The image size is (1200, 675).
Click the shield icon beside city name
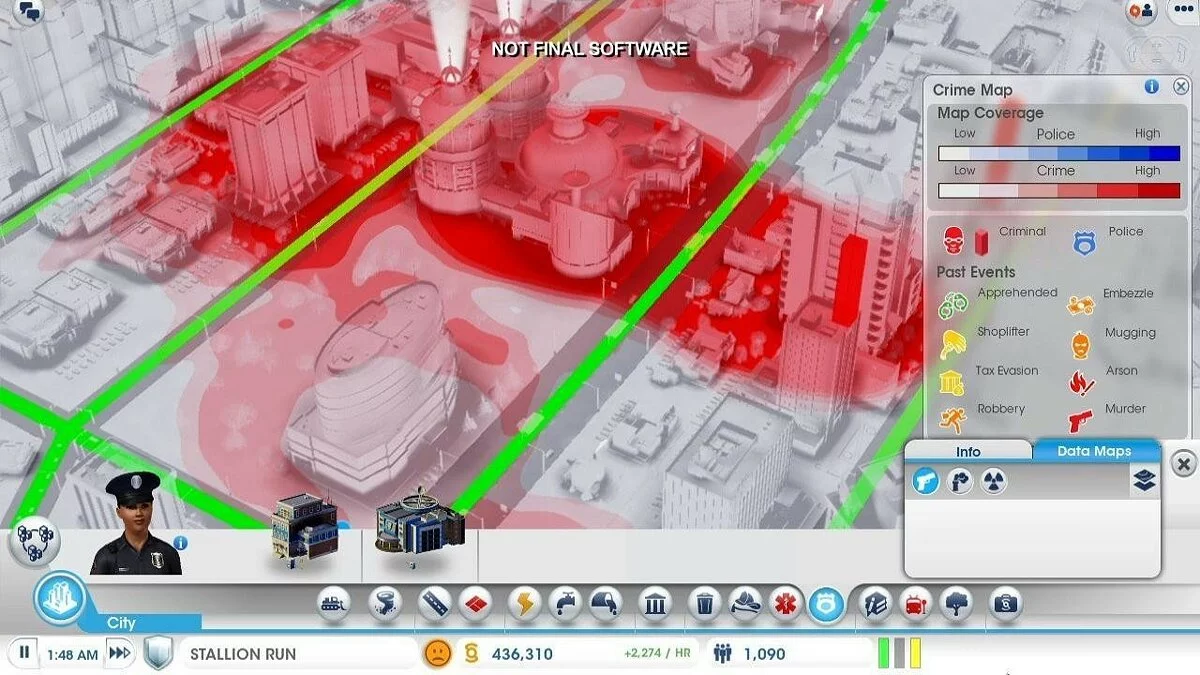(x=159, y=654)
